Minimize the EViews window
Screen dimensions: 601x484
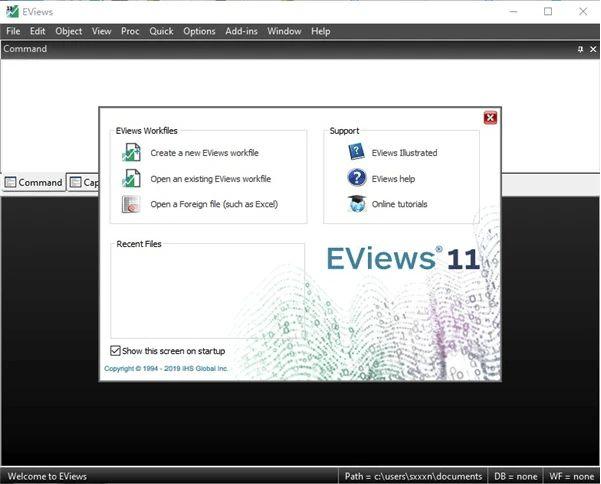[513, 11]
